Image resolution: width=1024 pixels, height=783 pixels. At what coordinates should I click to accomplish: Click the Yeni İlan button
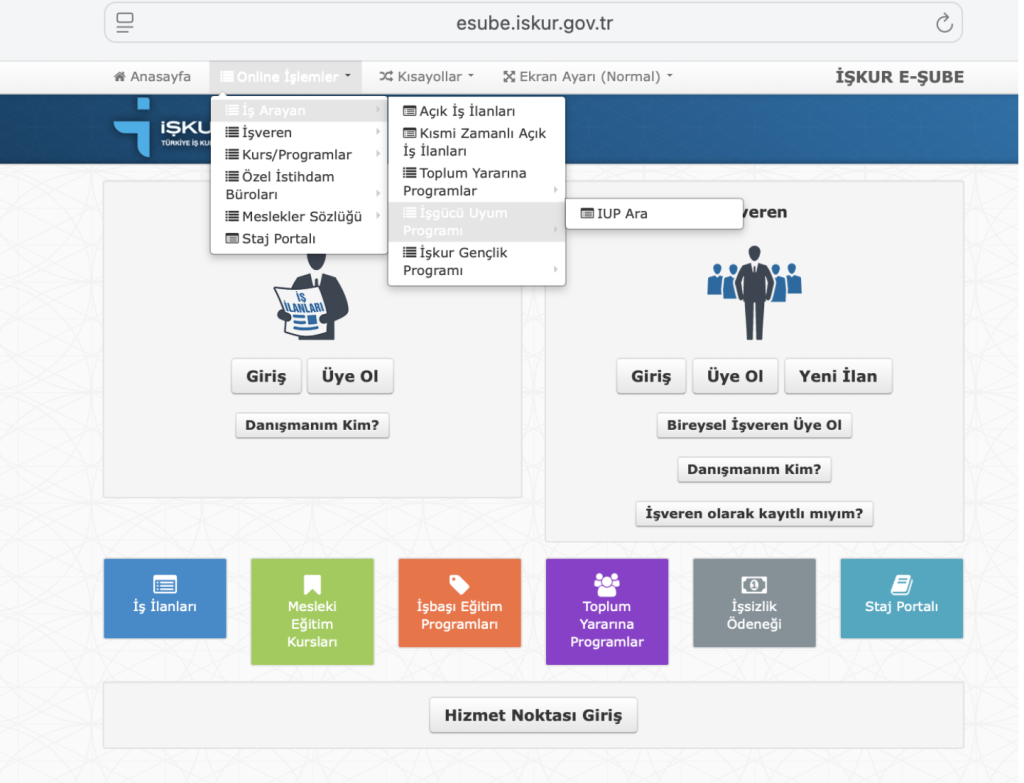click(x=839, y=376)
